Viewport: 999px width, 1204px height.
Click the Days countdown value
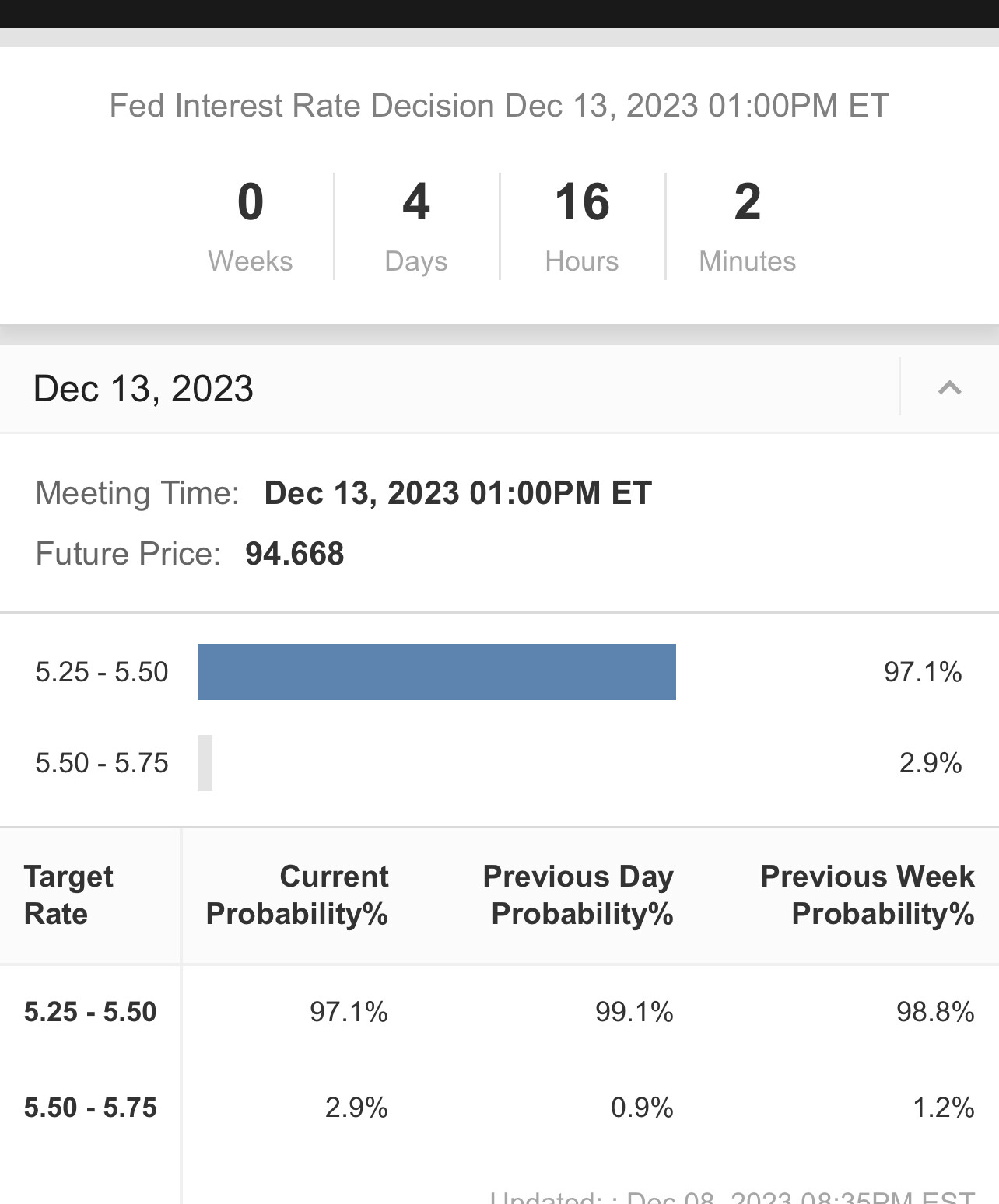click(x=415, y=202)
